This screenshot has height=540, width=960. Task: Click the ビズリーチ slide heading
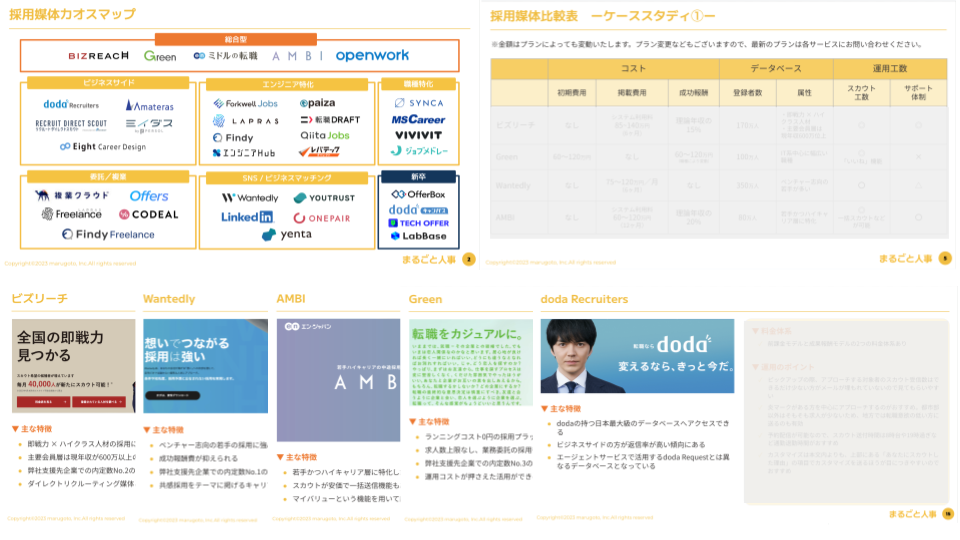pos(40,298)
